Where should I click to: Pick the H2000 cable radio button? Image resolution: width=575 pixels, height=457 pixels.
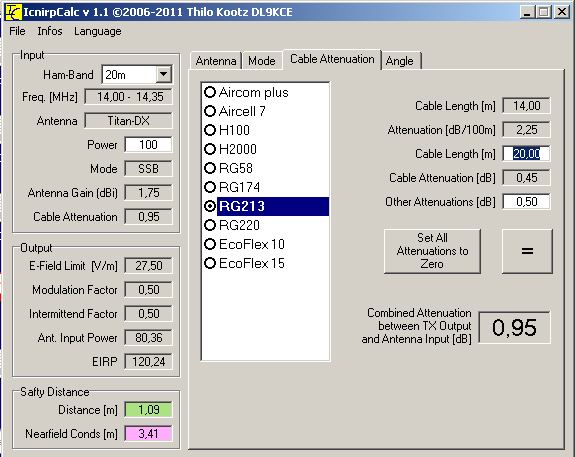point(210,149)
